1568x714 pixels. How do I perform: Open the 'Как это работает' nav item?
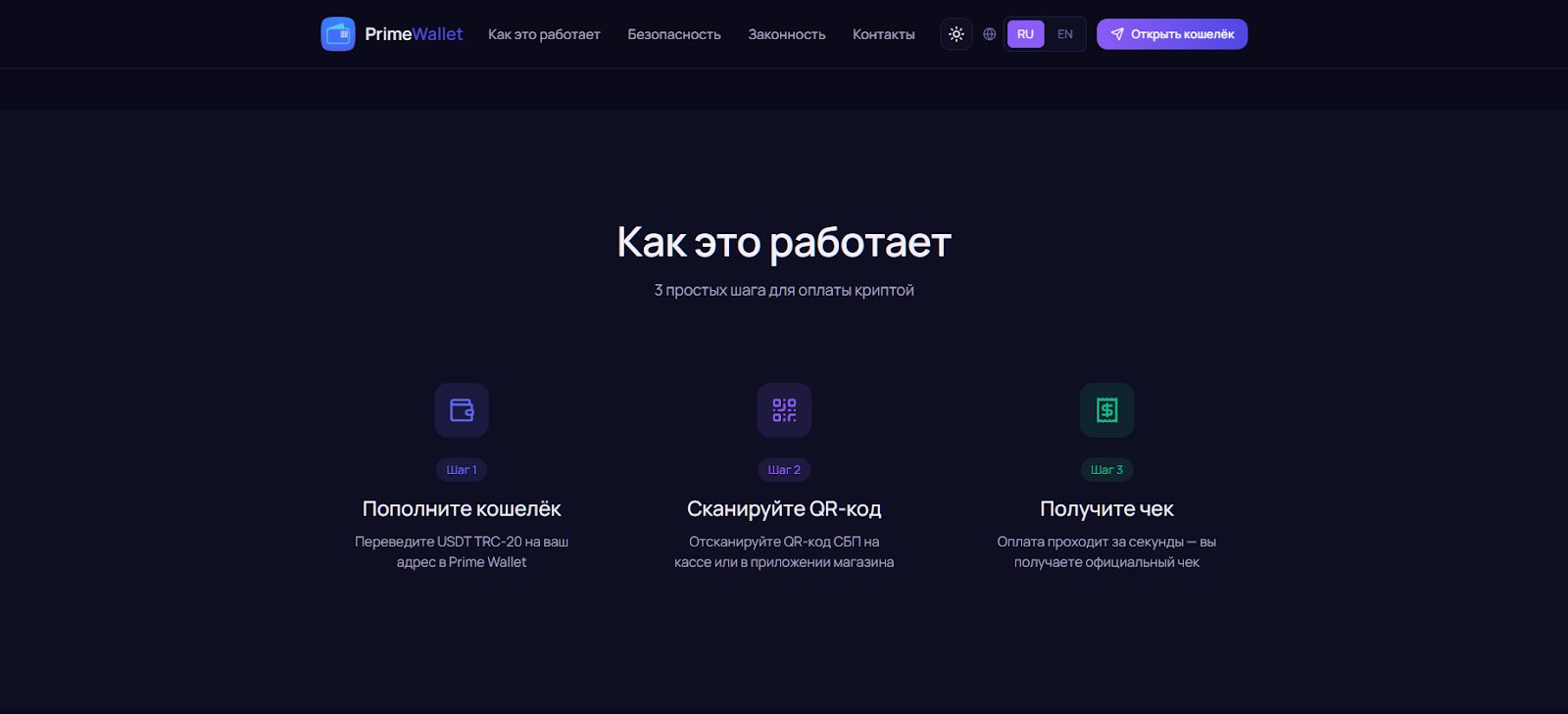(544, 34)
